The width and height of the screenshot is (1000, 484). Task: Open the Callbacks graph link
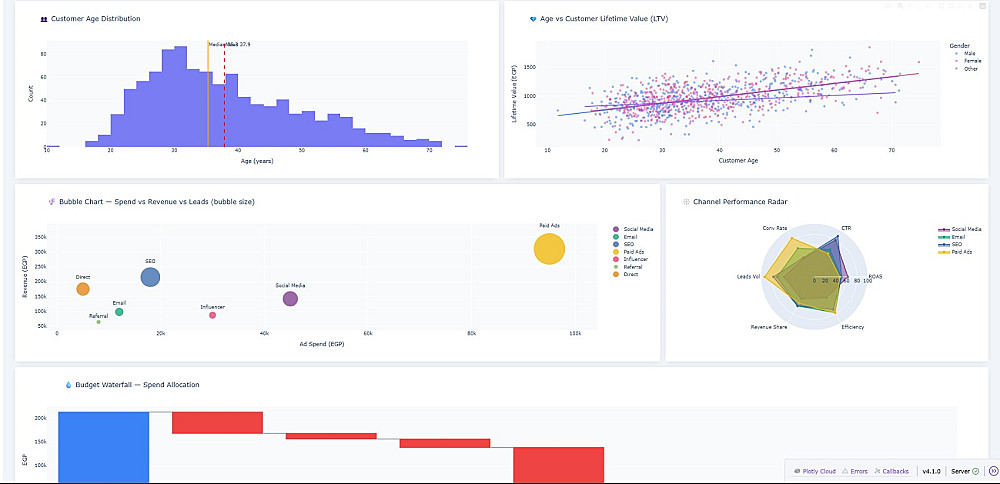[895, 471]
